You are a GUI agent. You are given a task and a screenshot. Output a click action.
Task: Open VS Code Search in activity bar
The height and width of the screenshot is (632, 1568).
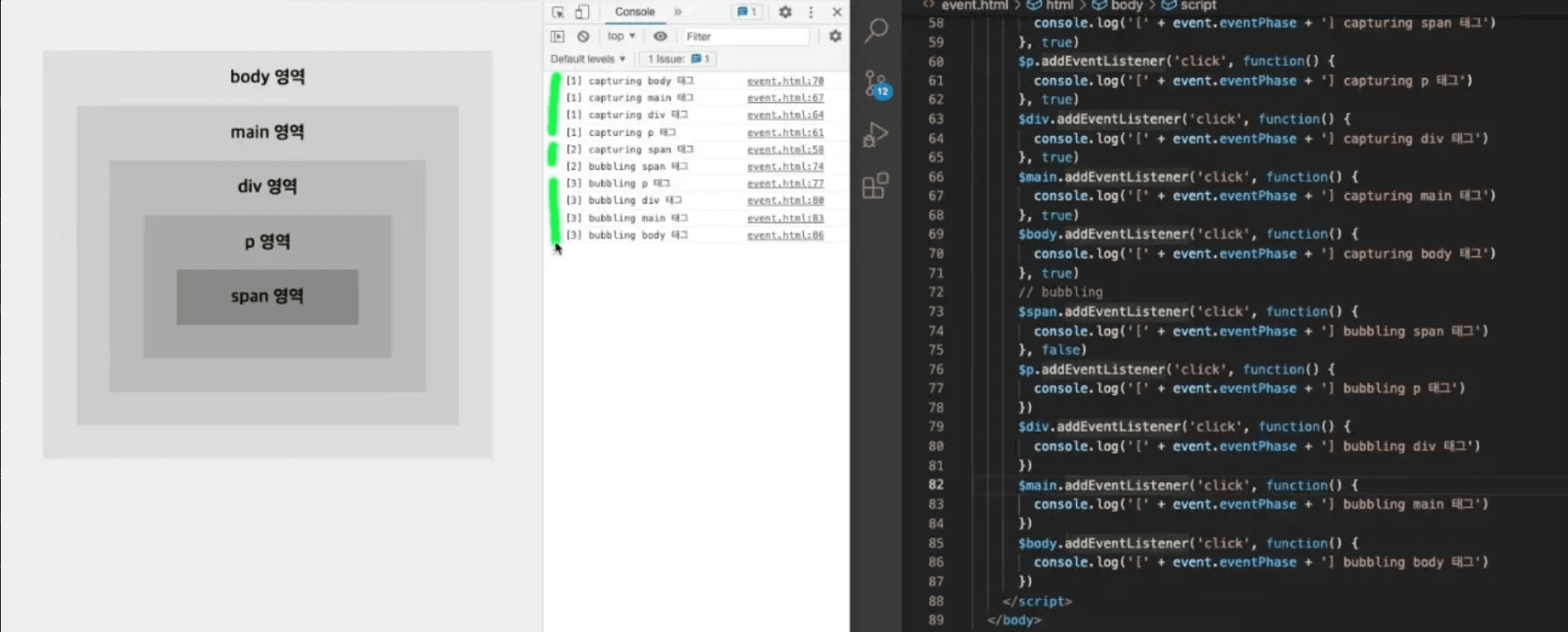[x=876, y=30]
